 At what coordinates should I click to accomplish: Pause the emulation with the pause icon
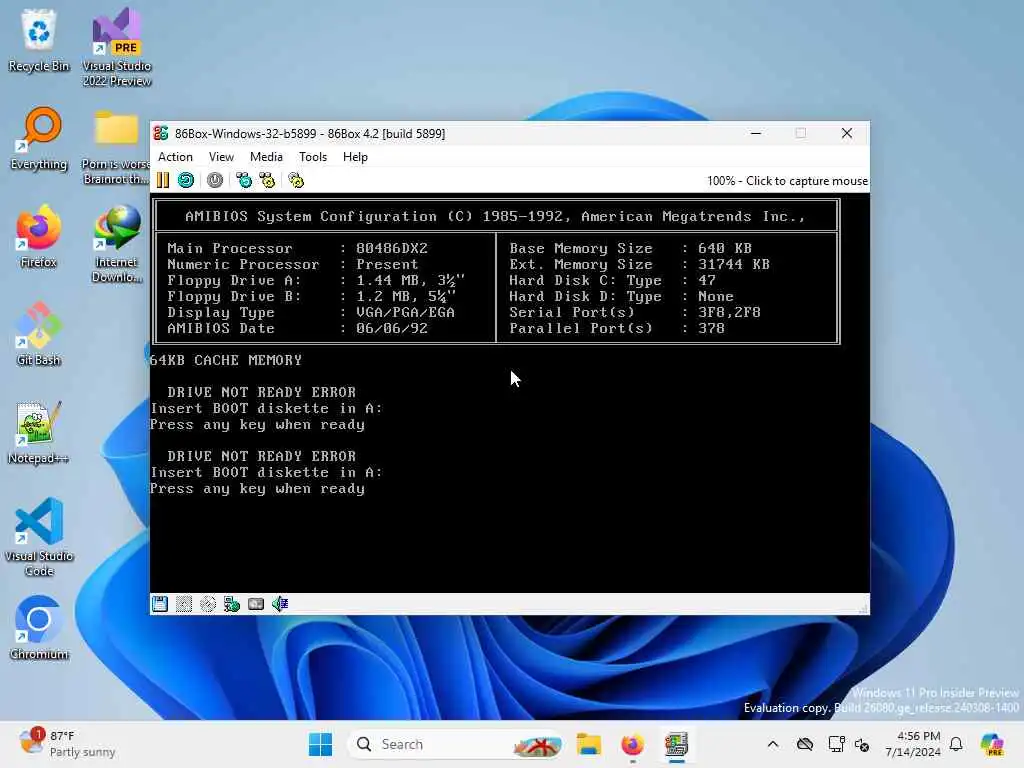(x=163, y=180)
